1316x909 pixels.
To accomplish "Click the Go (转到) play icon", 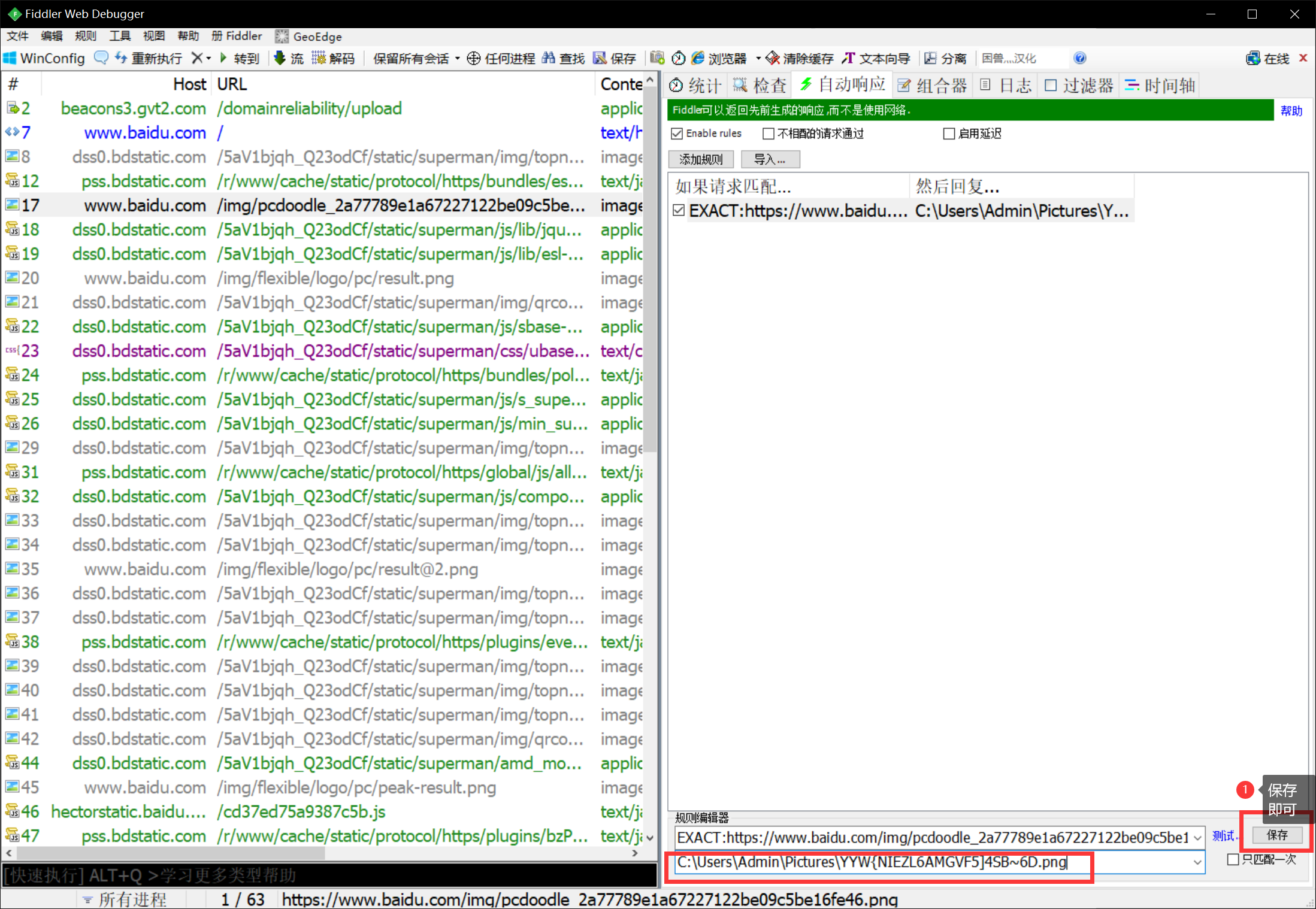I will pyautogui.click(x=223, y=58).
